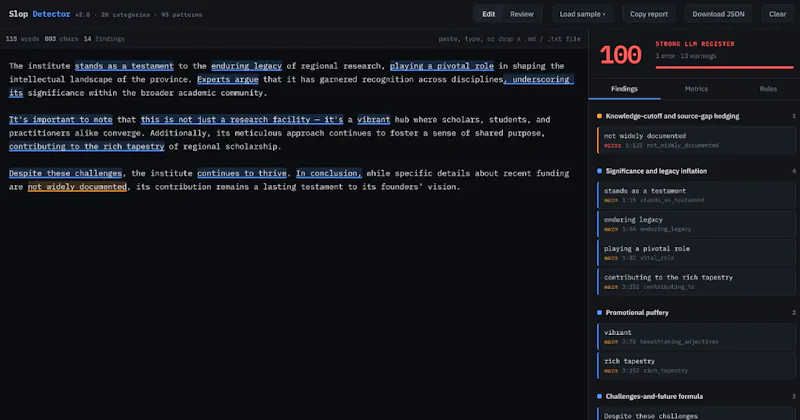
Task: Select 'Despite these challenges' finding card
Action: tap(696, 414)
